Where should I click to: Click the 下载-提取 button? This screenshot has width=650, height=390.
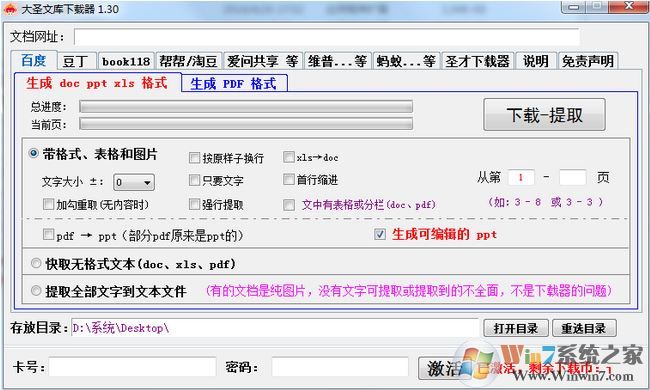click(544, 115)
